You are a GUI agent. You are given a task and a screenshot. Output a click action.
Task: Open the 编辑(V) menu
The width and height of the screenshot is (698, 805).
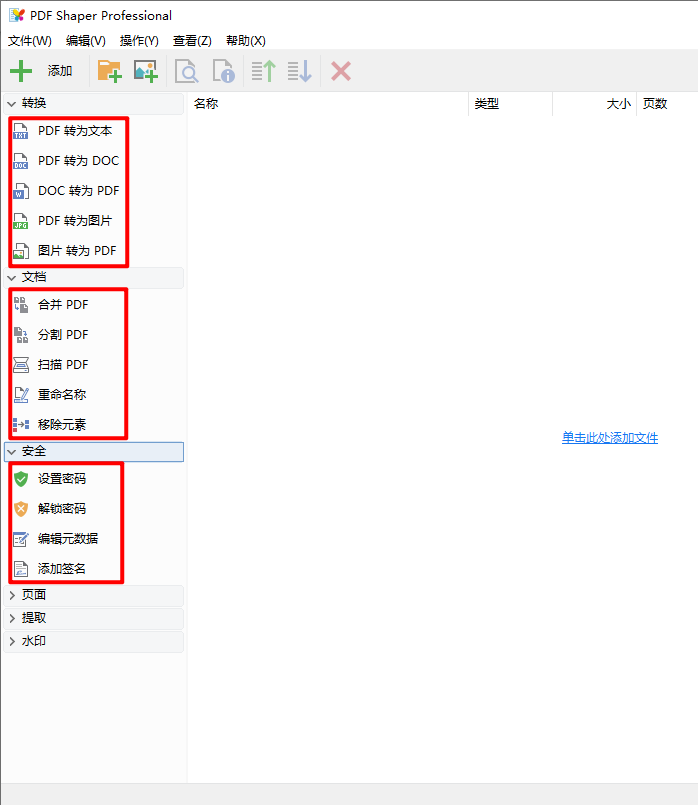coord(86,41)
